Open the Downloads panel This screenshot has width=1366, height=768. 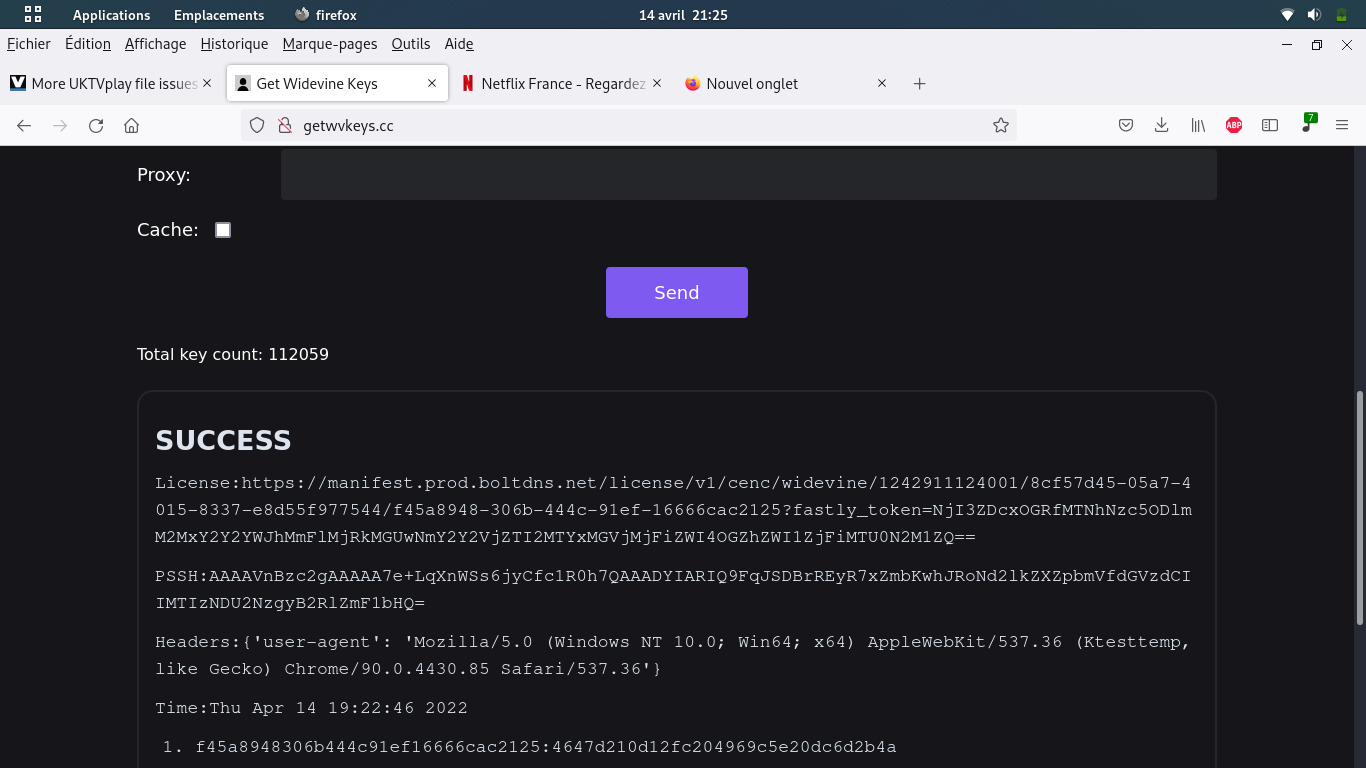click(1161, 126)
